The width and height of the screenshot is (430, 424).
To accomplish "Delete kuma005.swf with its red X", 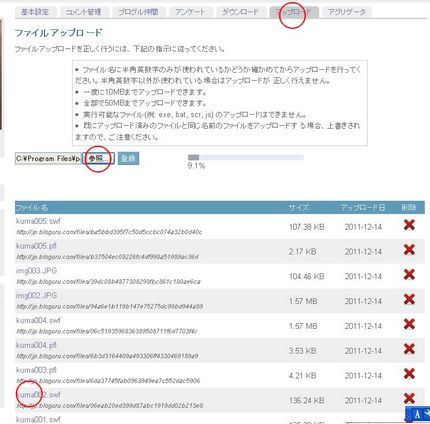I will point(409,225).
